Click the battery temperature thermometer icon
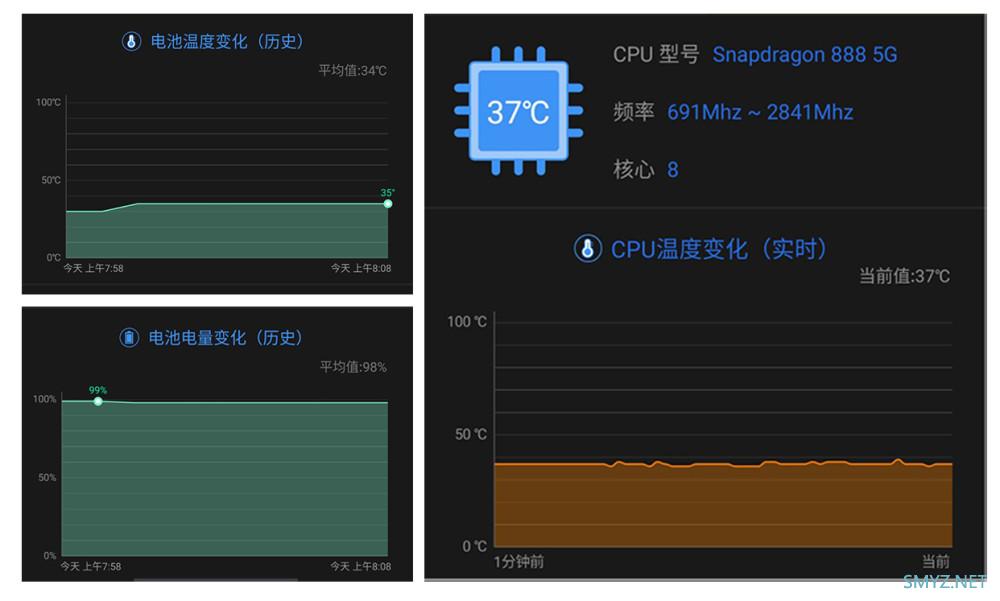 point(131,42)
